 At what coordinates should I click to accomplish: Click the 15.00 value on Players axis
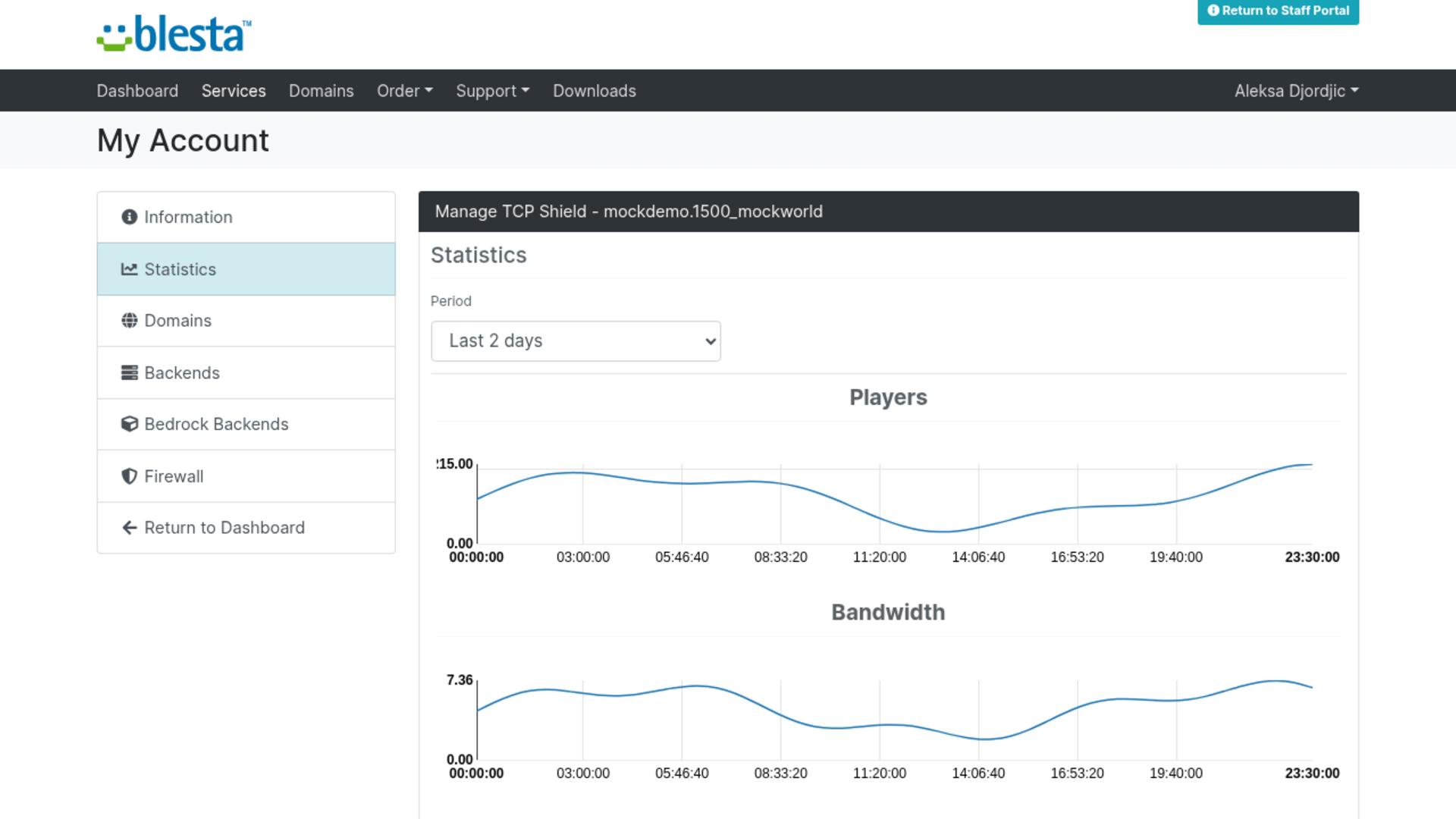pyautogui.click(x=455, y=464)
